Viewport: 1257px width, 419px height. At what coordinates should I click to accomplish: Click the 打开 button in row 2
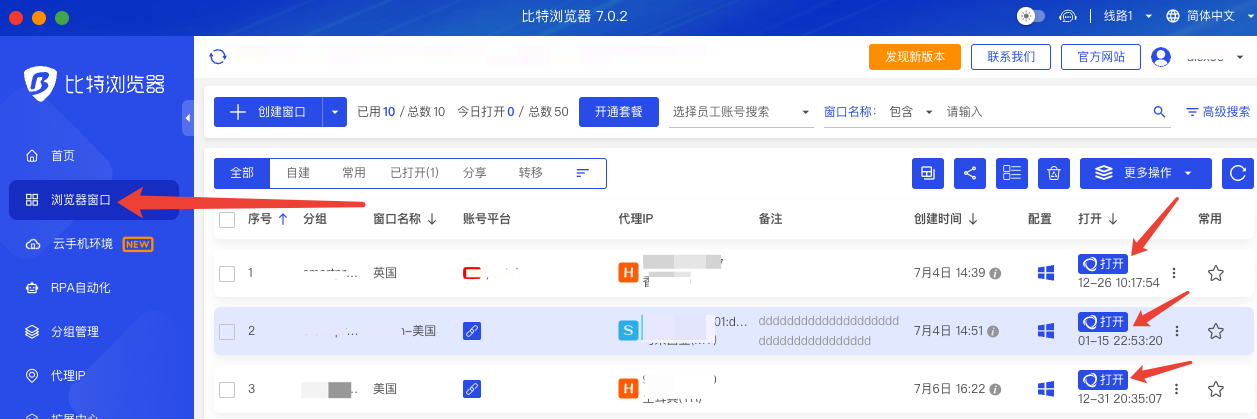pyautogui.click(x=1103, y=322)
